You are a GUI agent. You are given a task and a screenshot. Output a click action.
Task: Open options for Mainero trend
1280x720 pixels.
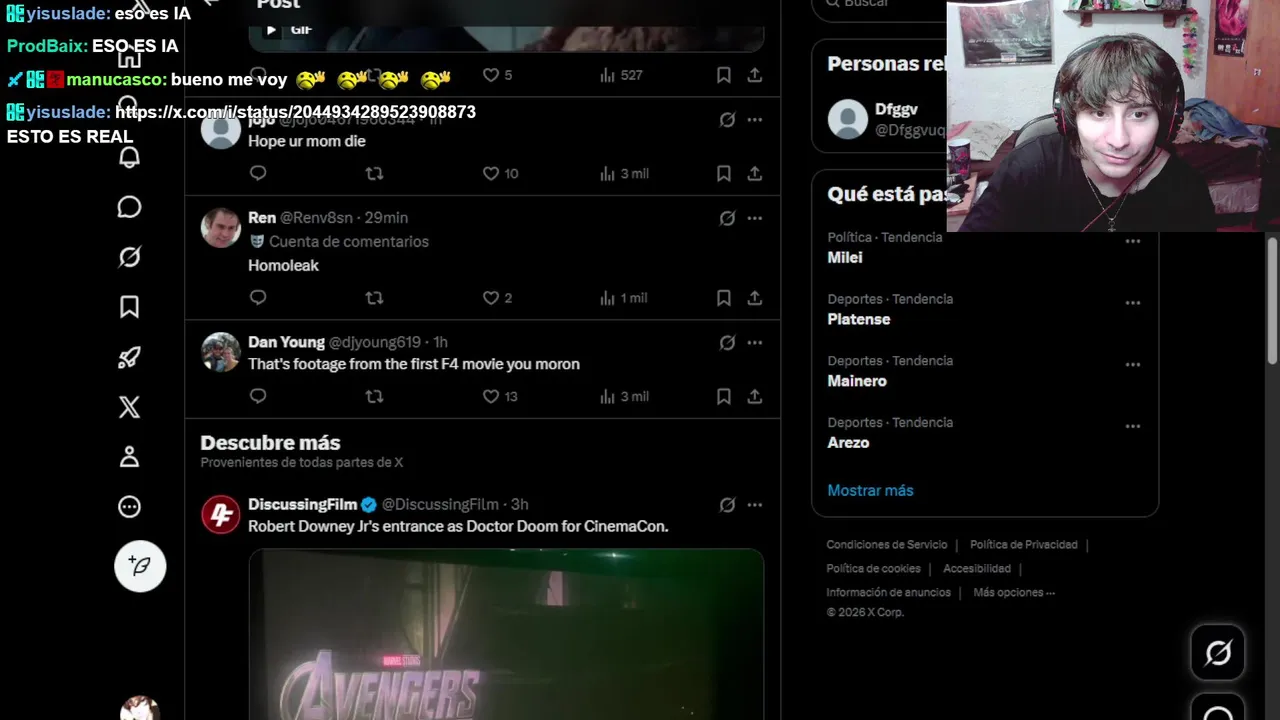click(1133, 364)
